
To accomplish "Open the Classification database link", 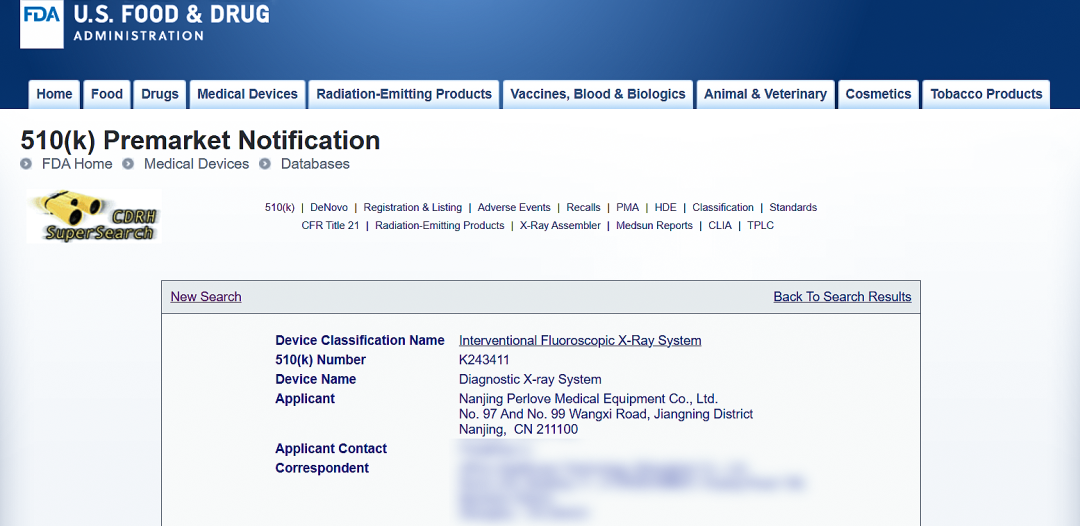I will (x=723, y=207).
